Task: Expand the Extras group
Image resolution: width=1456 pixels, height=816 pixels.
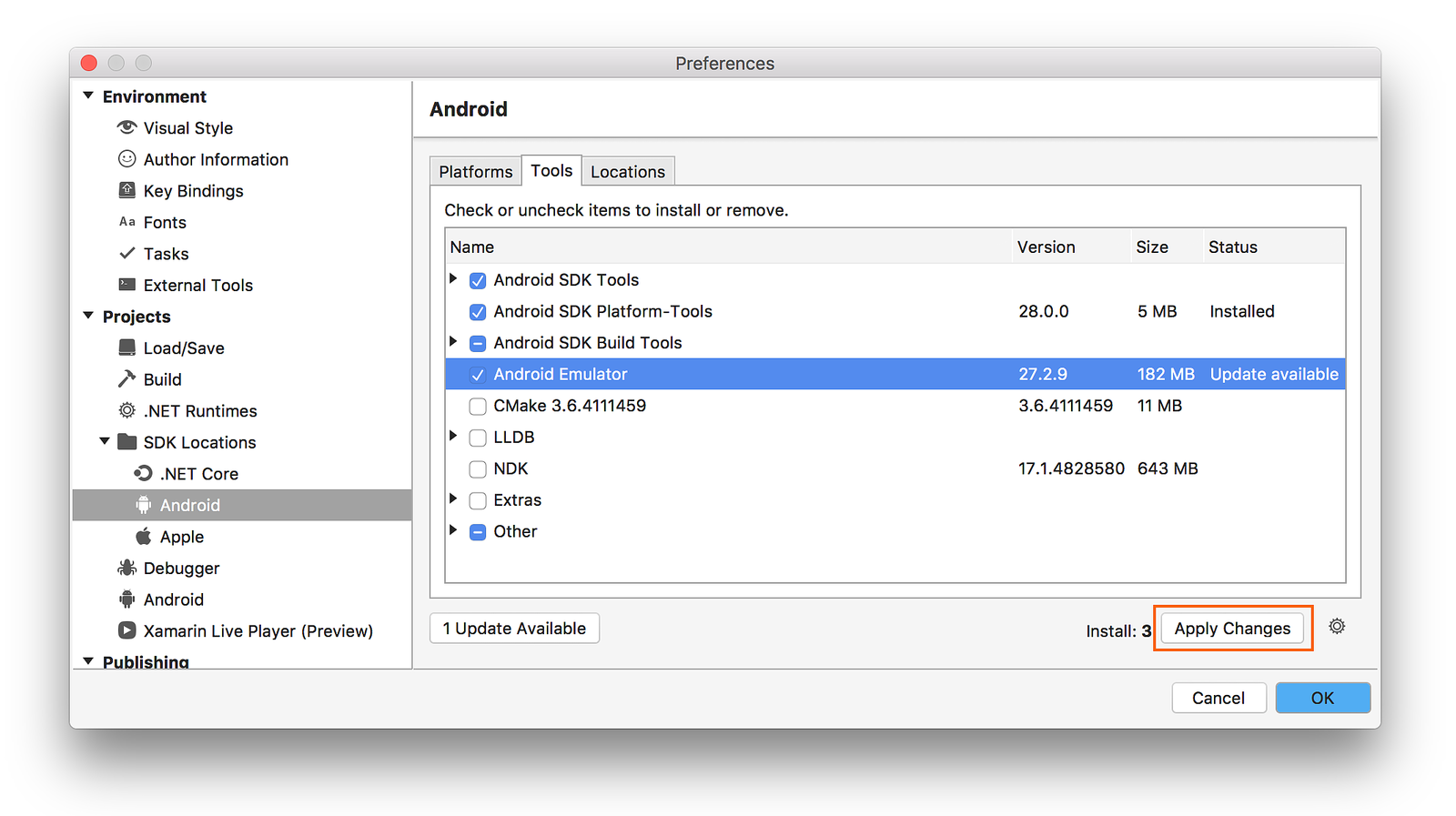Action: [453, 499]
